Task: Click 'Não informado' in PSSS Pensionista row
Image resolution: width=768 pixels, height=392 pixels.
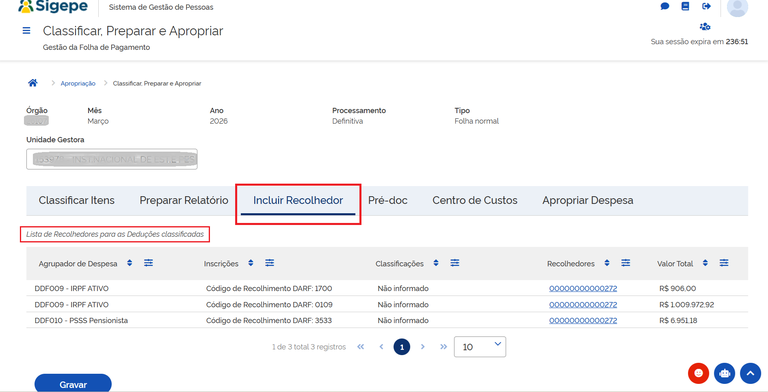Action: click(x=403, y=320)
